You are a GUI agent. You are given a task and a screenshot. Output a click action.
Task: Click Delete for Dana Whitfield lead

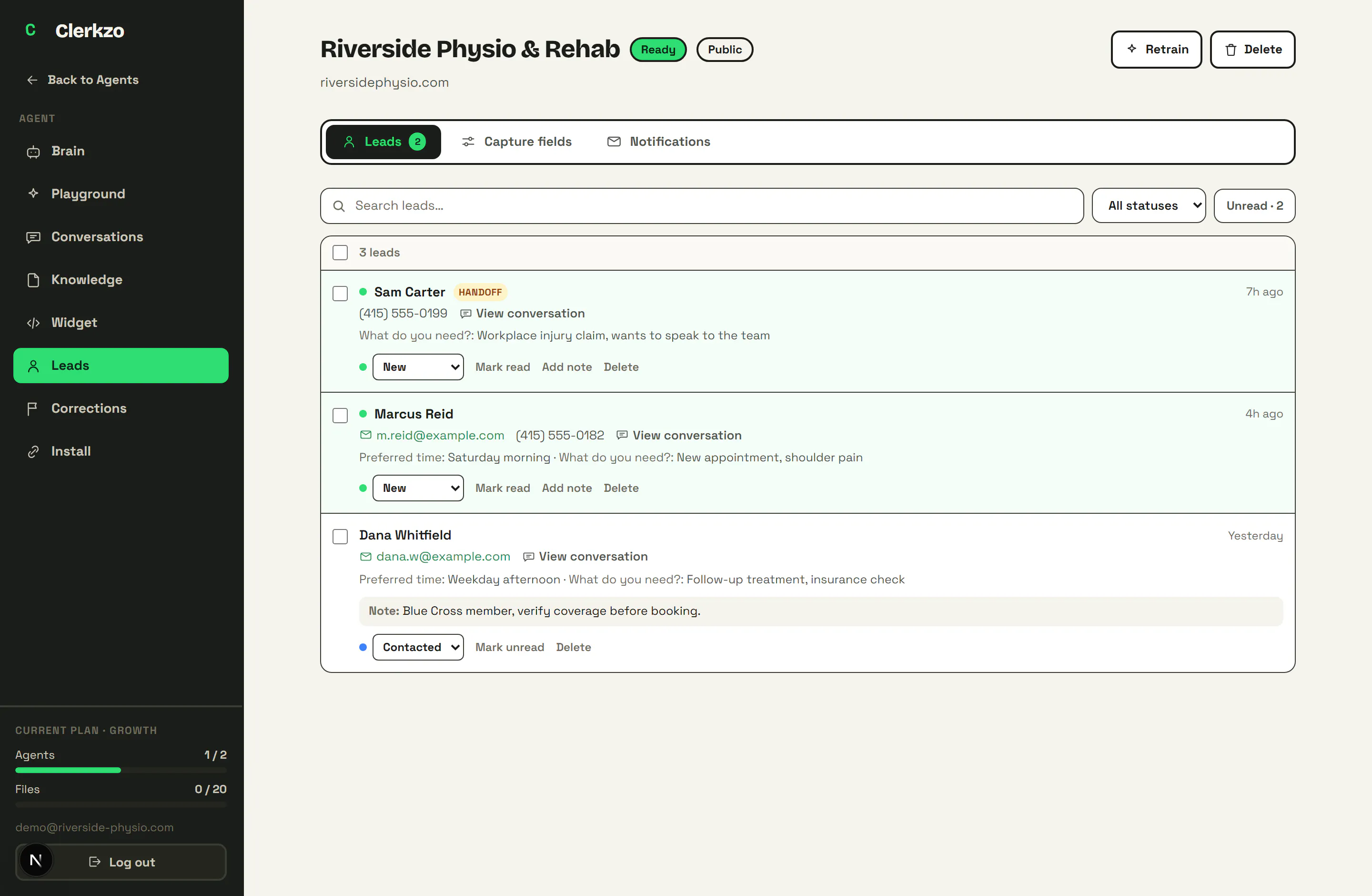(574, 648)
